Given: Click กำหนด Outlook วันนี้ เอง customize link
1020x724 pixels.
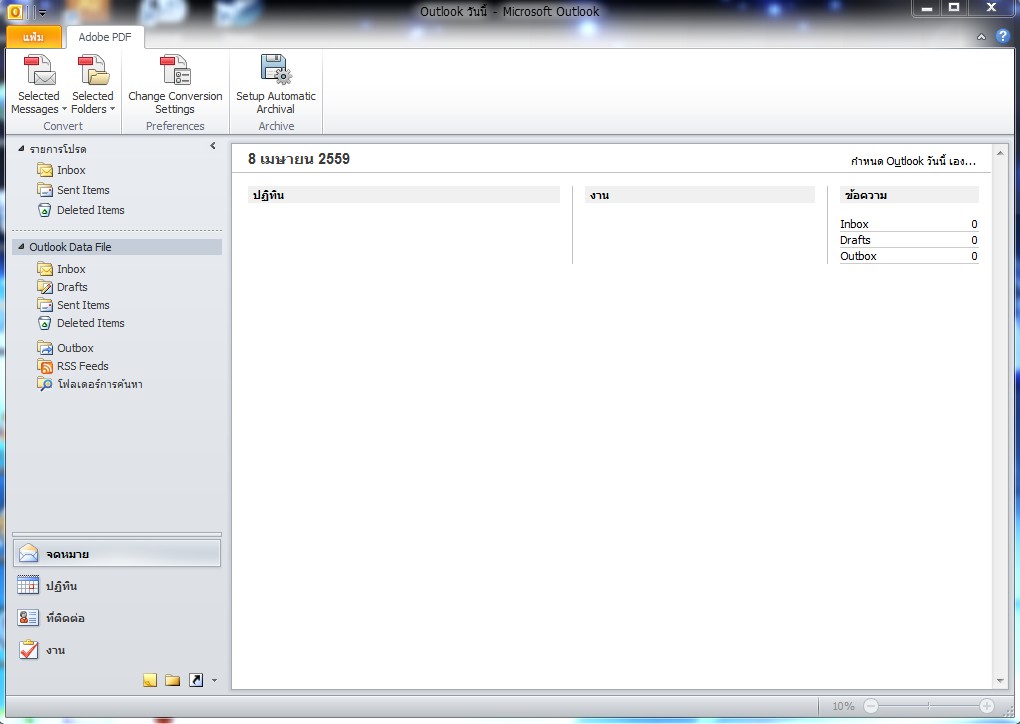Looking at the screenshot, I should [x=913, y=161].
